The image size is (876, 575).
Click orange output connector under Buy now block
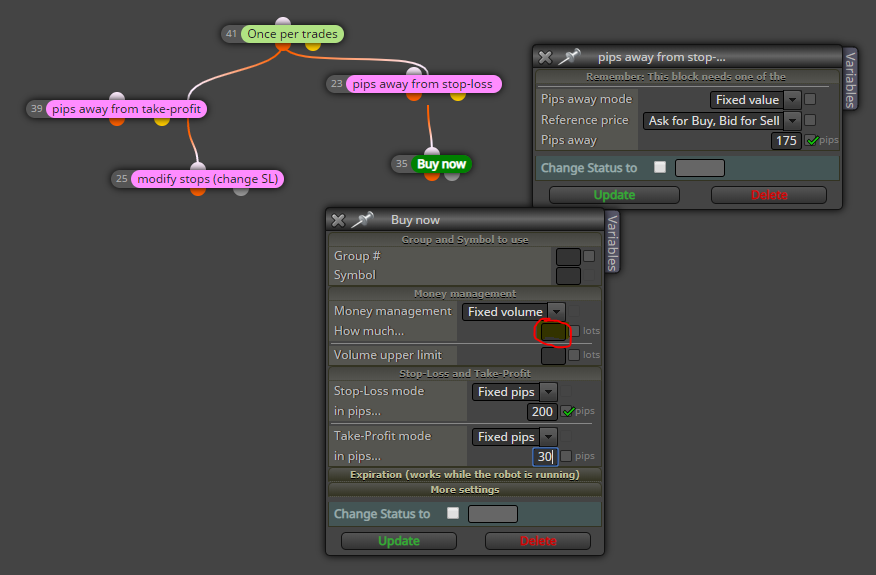click(432, 176)
